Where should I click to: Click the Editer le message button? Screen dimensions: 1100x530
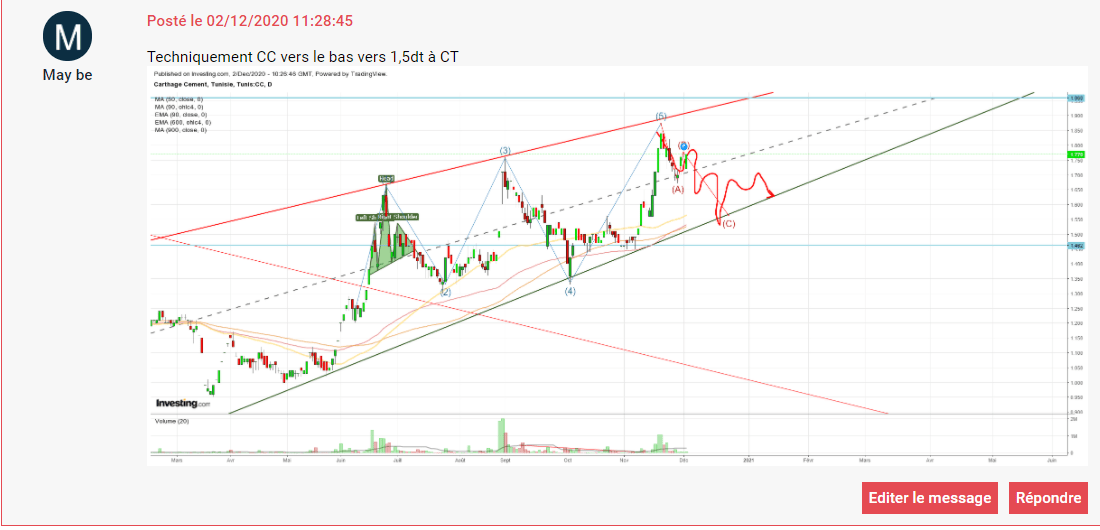tap(930, 498)
